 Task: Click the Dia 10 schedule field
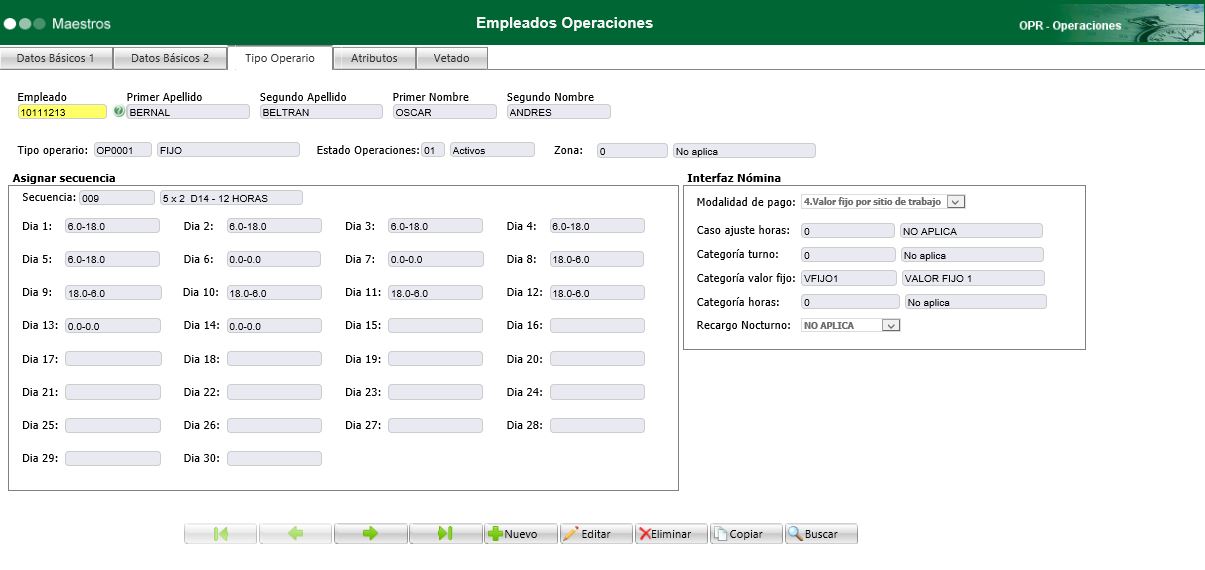[274, 293]
